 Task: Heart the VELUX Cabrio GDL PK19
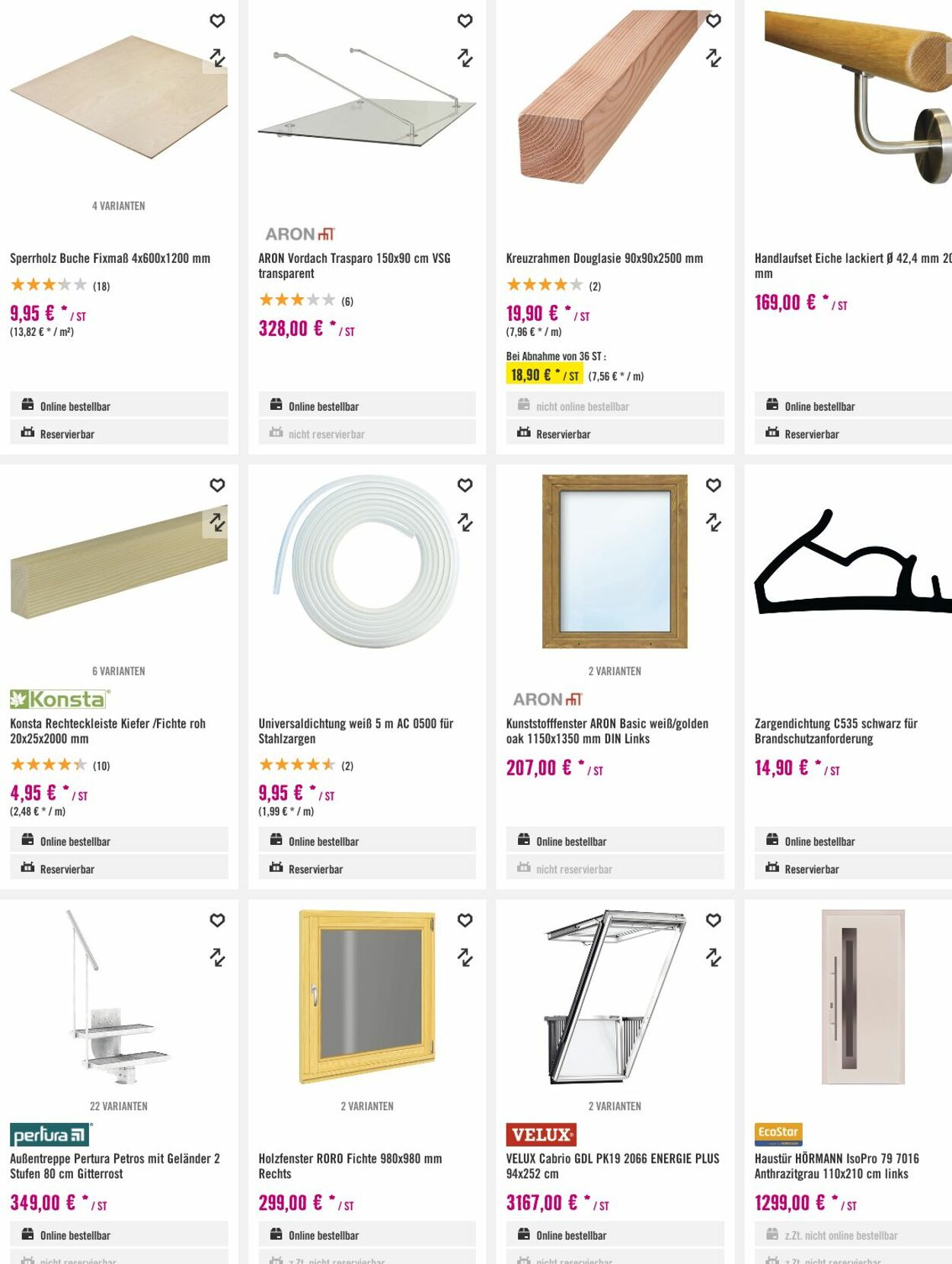[x=713, y=920]
